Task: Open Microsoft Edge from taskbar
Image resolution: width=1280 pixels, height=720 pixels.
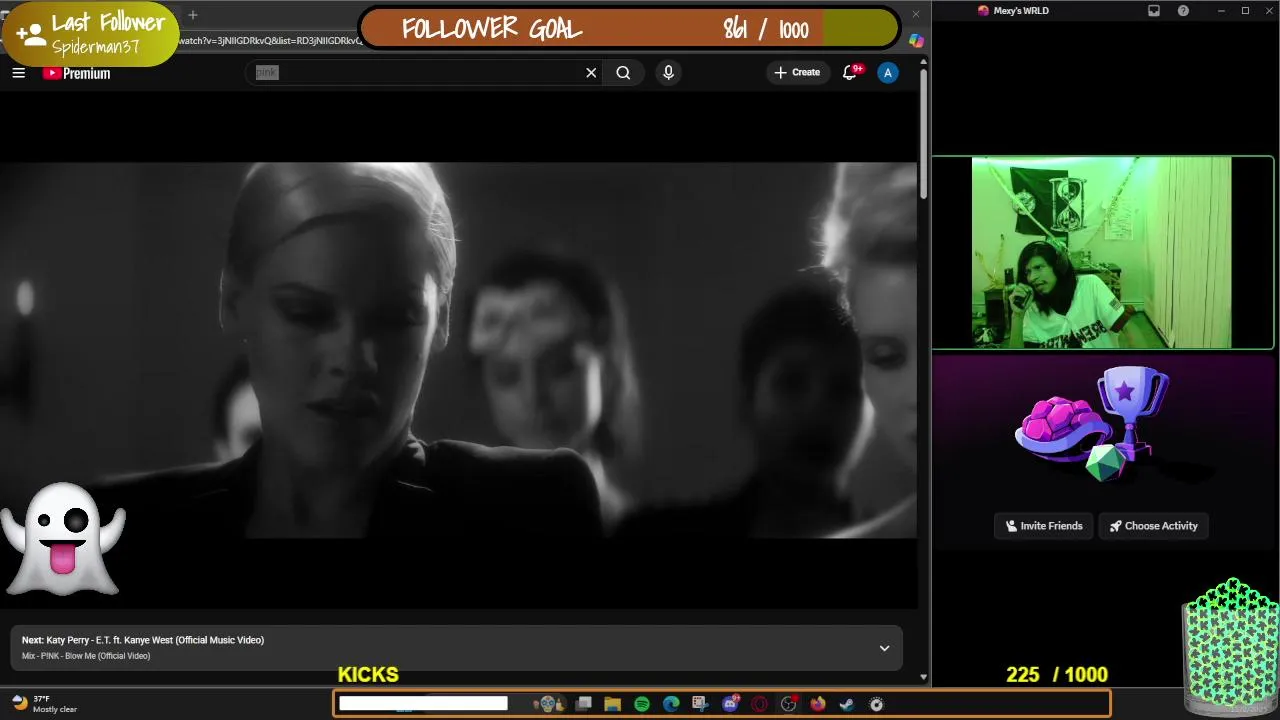Action: [x=671, y=704]
